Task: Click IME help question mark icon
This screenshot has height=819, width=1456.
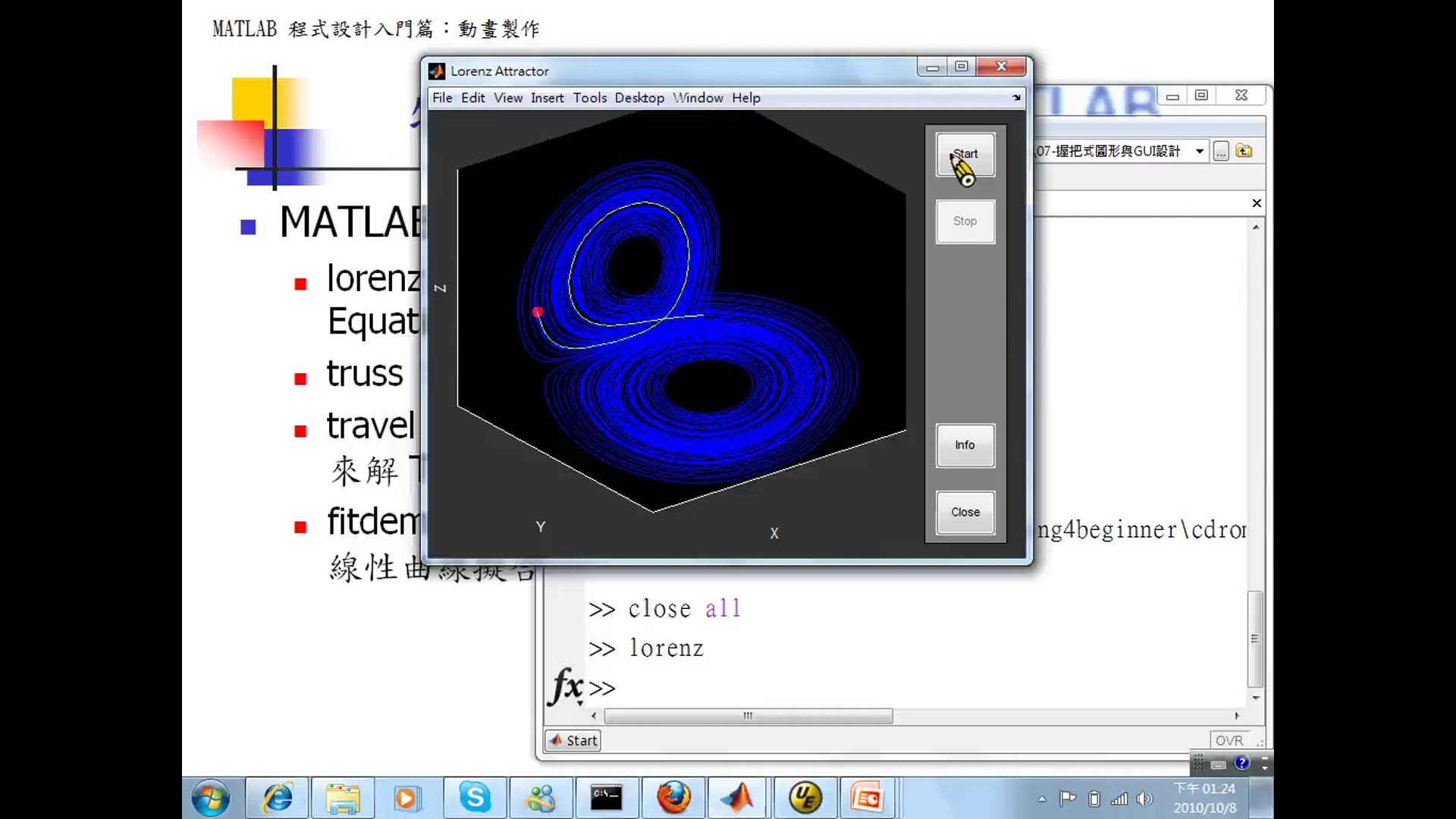Action: (x=1241, y=763)
